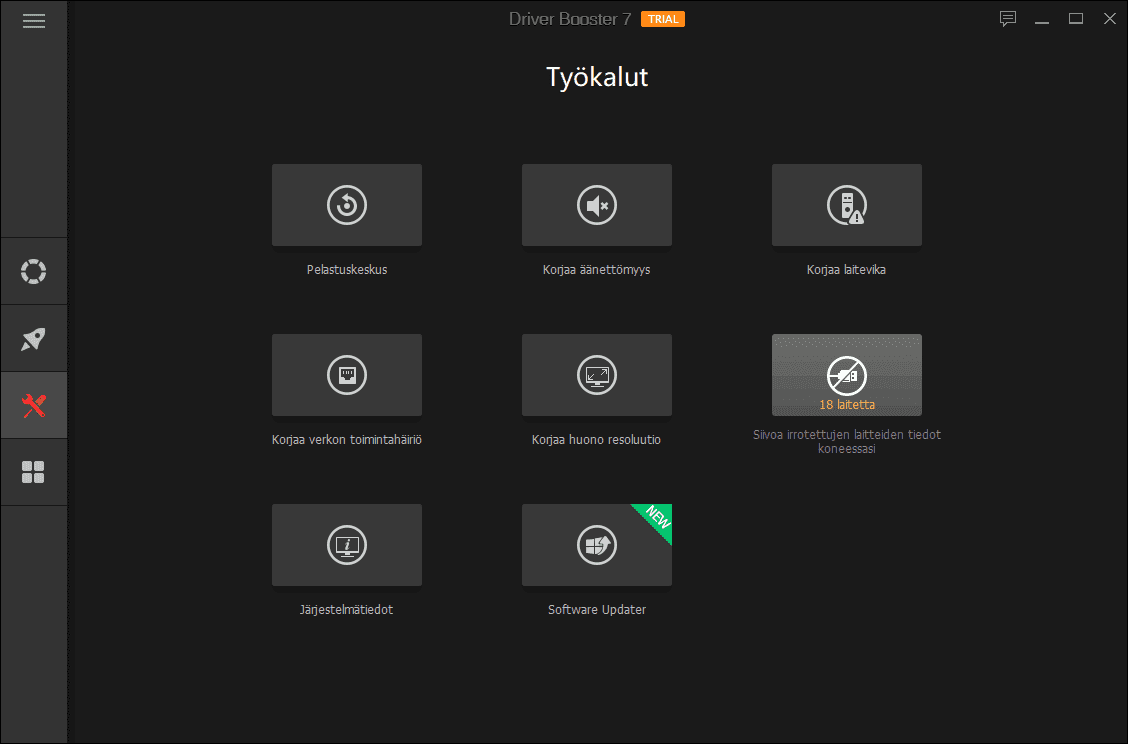Click the Korjaa laitevika label
Screen dimensions: 1128x744
coord(846,270)
